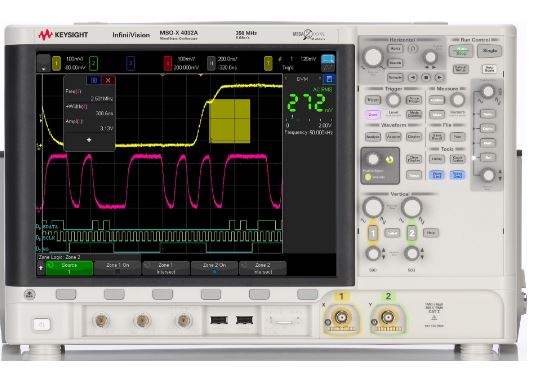Screen dimensions: 538x379
Task: Push the Meas key
Action: [x=437, y=115]
